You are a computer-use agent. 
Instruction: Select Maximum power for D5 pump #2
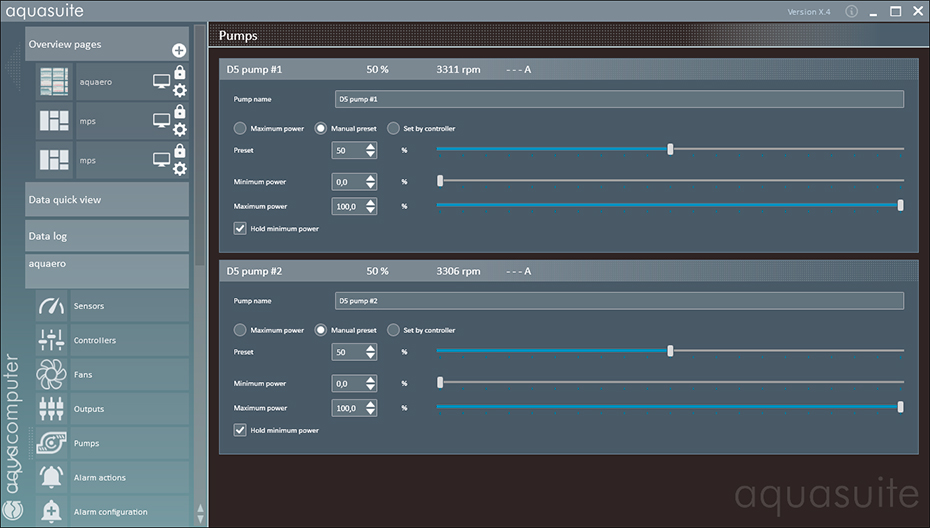[240, 330]
